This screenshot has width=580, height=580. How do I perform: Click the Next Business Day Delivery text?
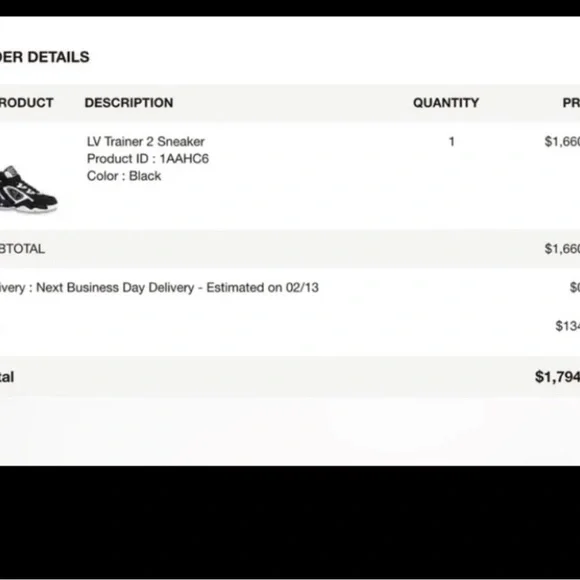click(115, 287)
